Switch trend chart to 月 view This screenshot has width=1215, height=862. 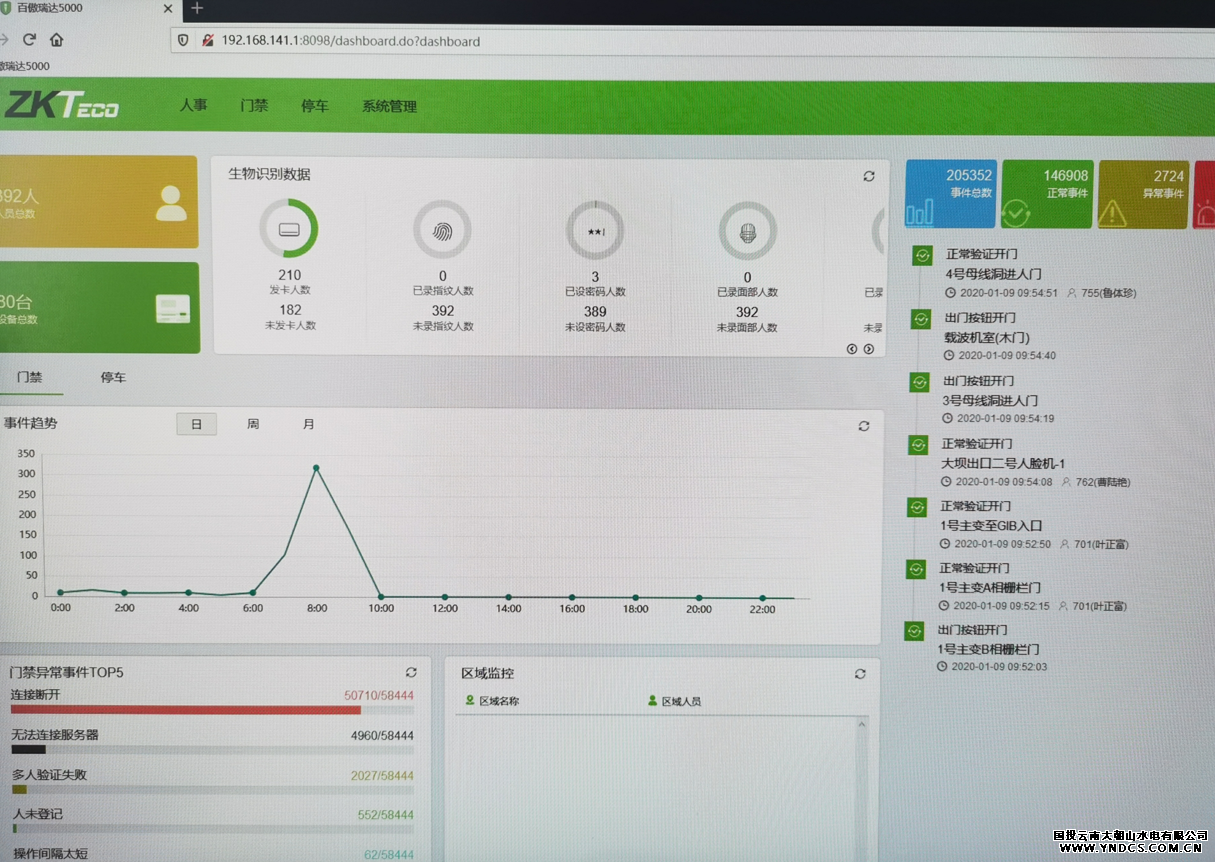point(309,424)
